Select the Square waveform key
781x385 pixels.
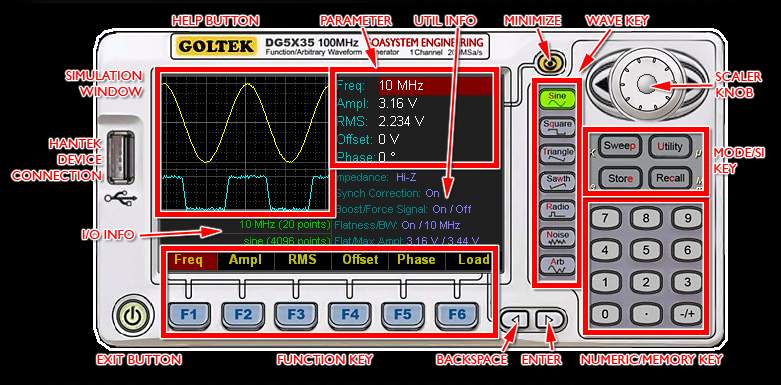pos(557,127)
